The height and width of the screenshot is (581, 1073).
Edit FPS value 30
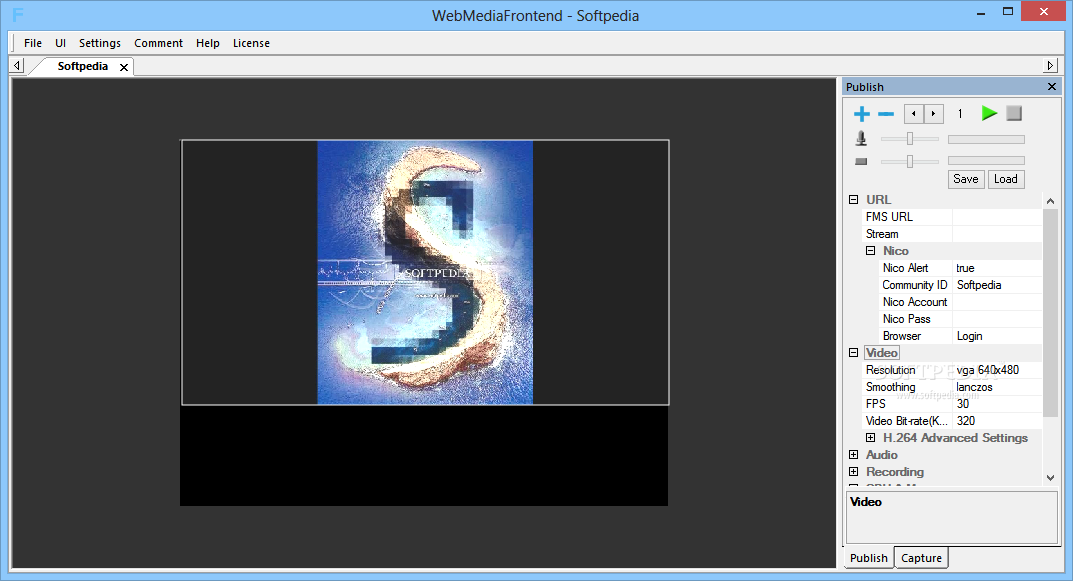[997, 404]
